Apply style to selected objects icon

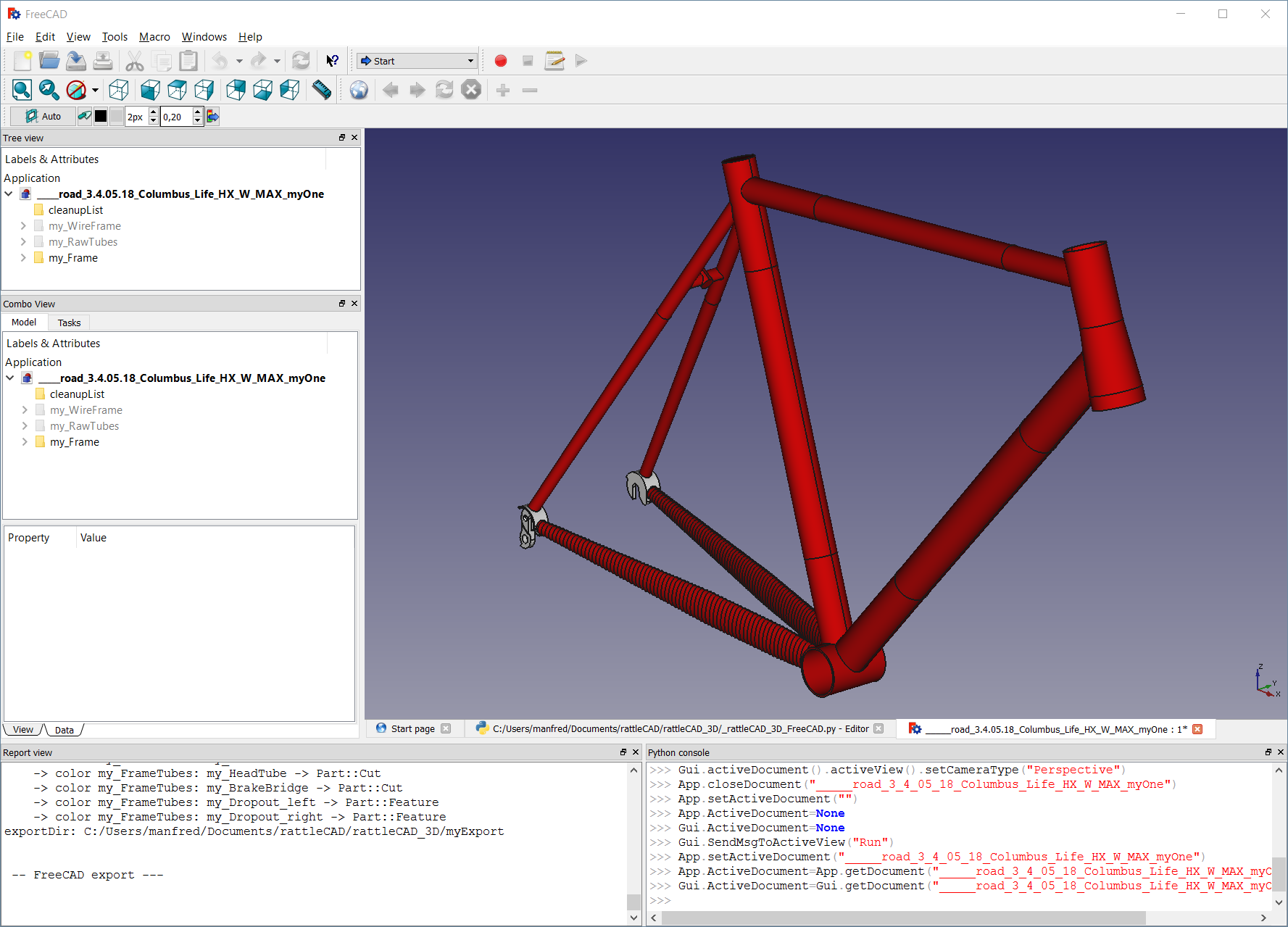point(212,116)
